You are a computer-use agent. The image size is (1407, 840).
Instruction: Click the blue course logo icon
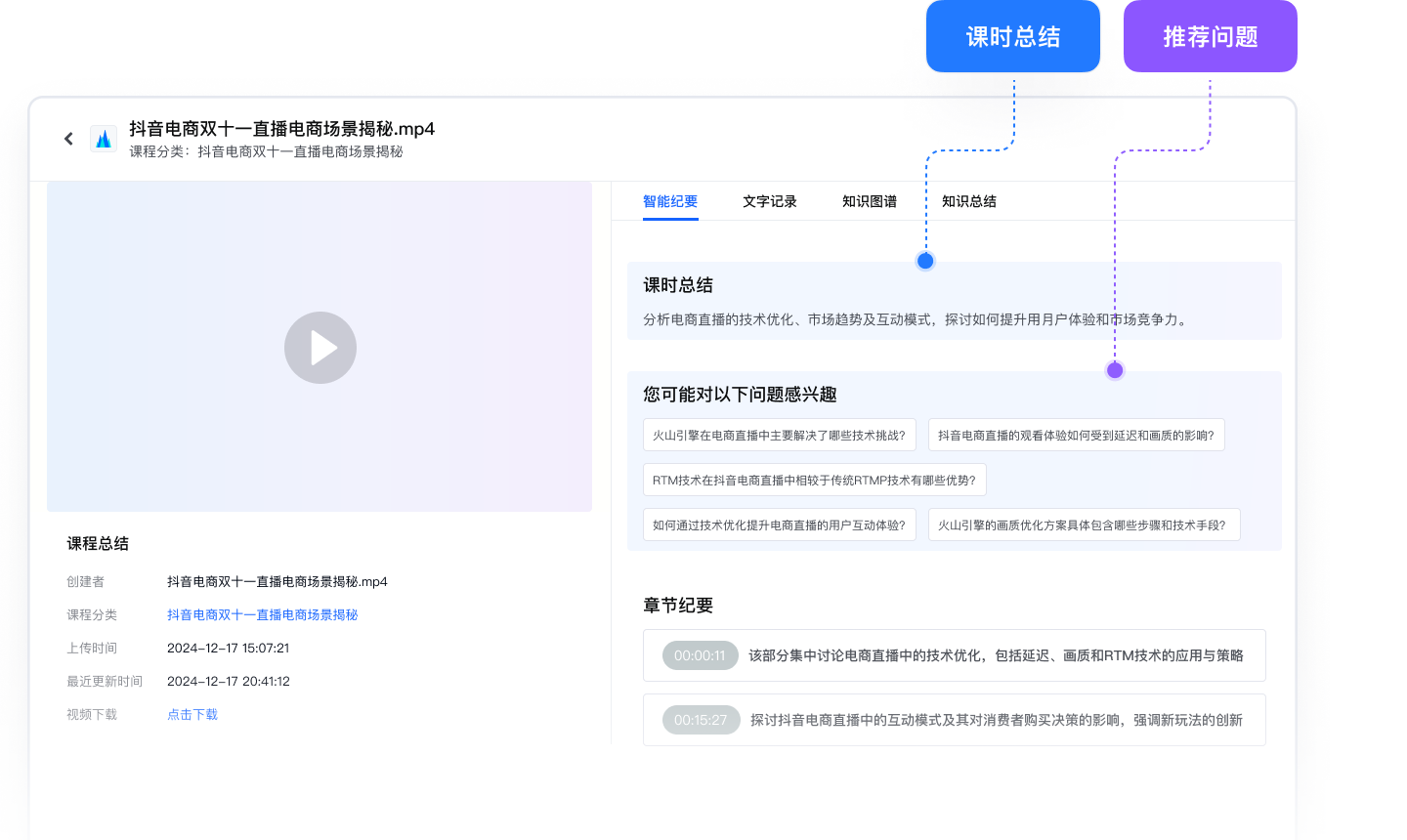tap(103, 138)
